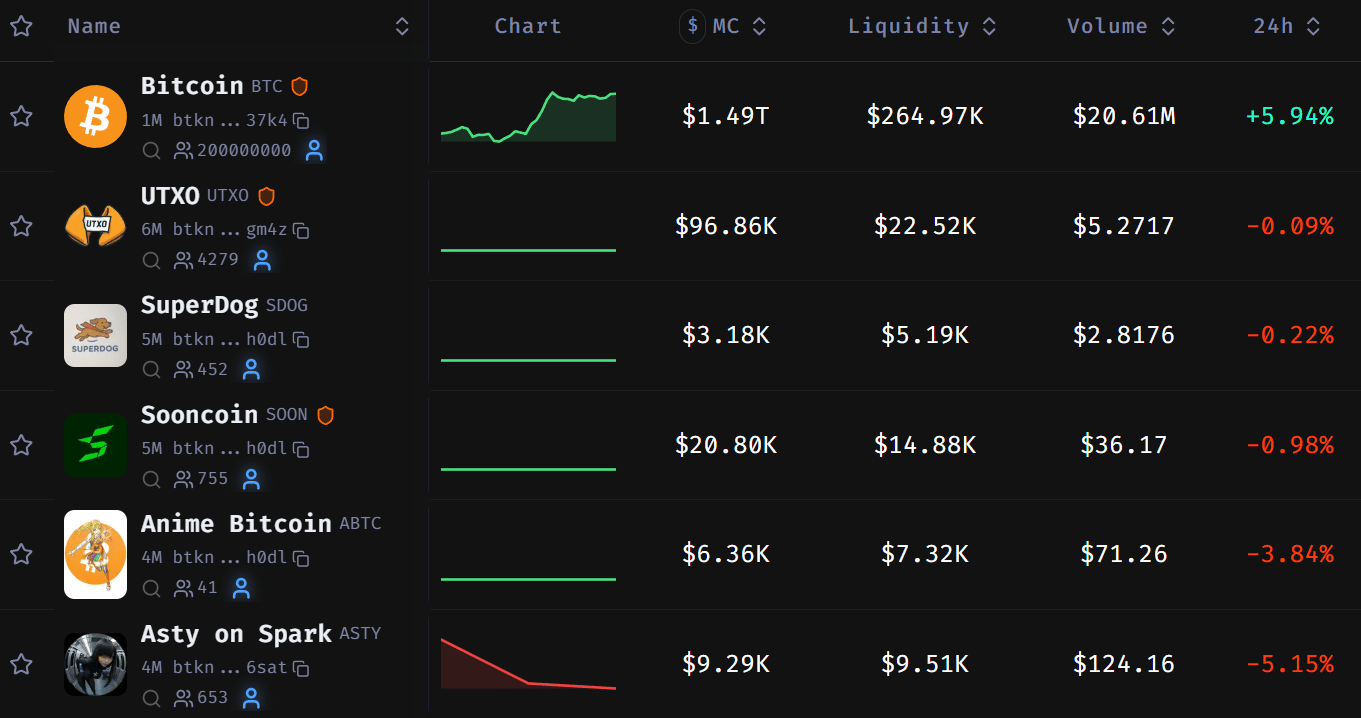The height and width of the screenshot is (718, 1361).
Task: Sort the Liquidity column
Action: tap(989, 27)
